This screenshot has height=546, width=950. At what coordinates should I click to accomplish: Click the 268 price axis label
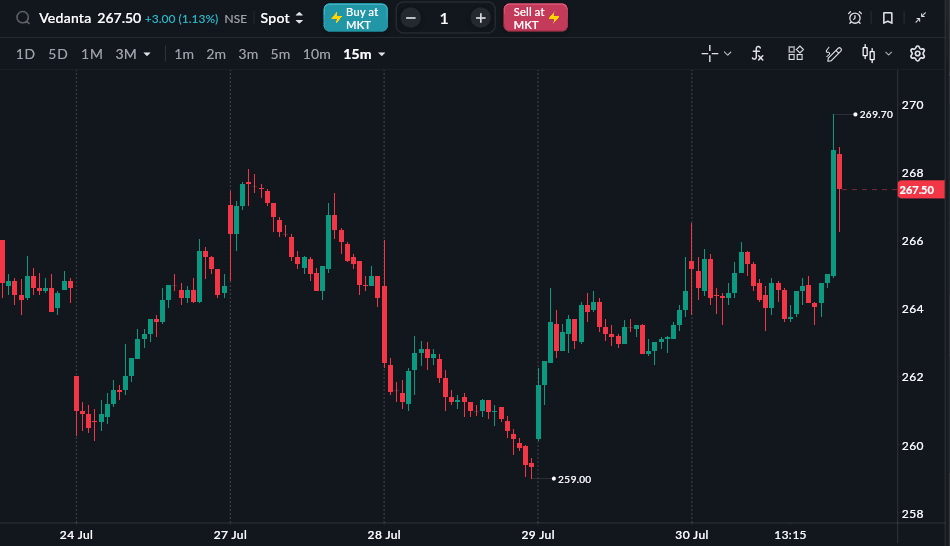point(912,173)
